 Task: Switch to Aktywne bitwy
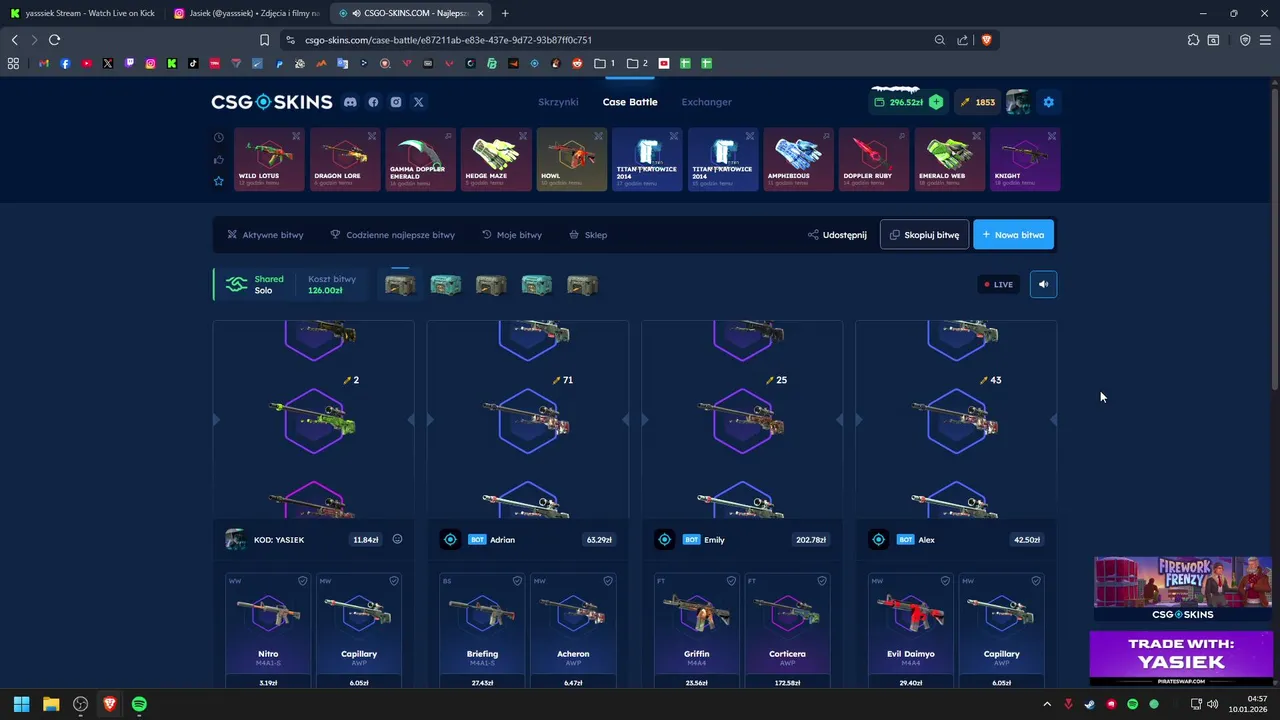point(265,235)
